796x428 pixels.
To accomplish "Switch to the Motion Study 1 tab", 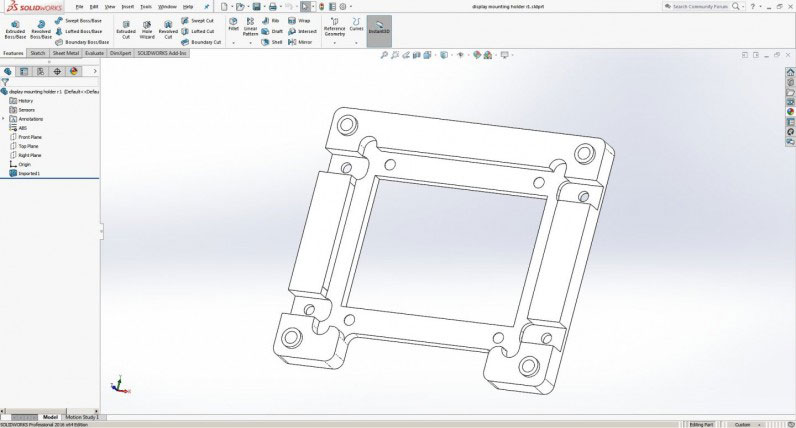I will 84,416.
